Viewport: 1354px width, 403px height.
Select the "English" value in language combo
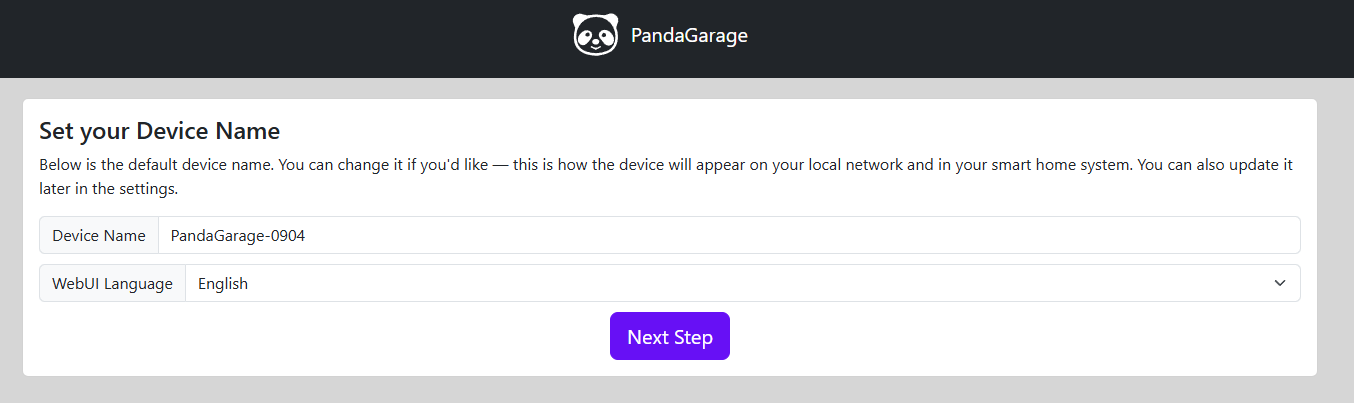coord(223,283)
